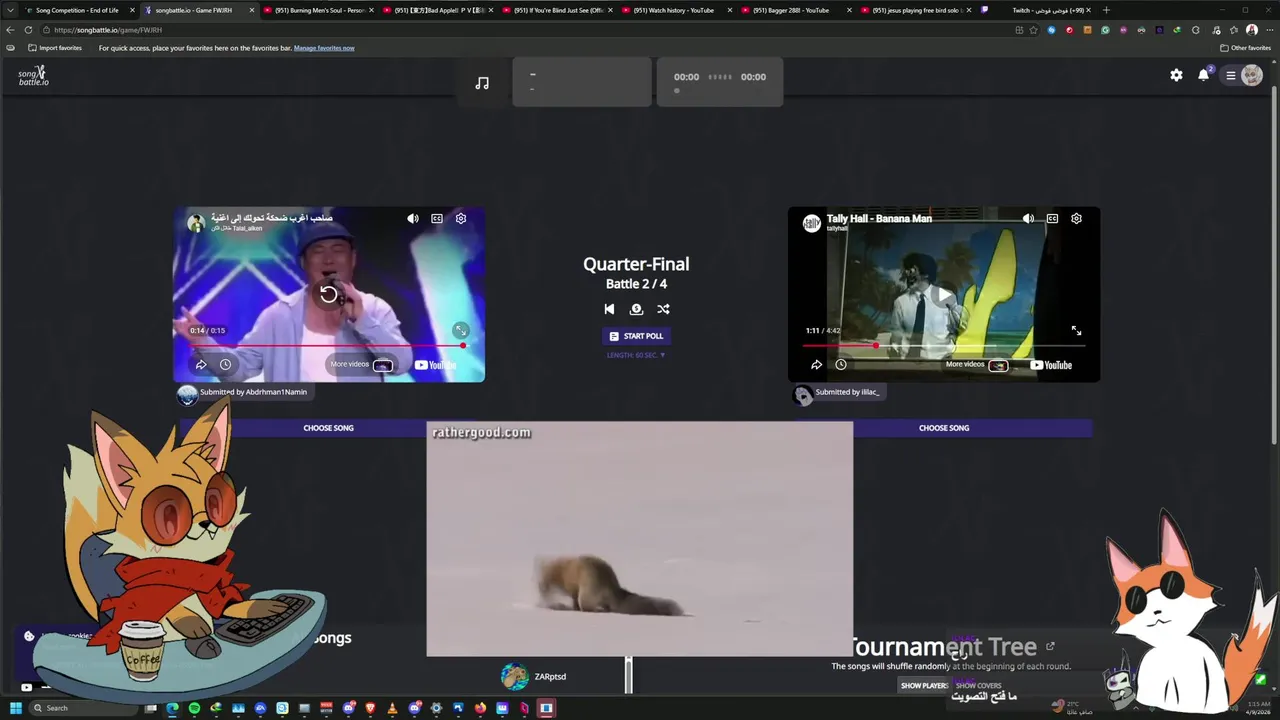Switch to Song Competition - End of Life tab
1280x720 pixels.
pyautogui.click(x=77, y=10)
